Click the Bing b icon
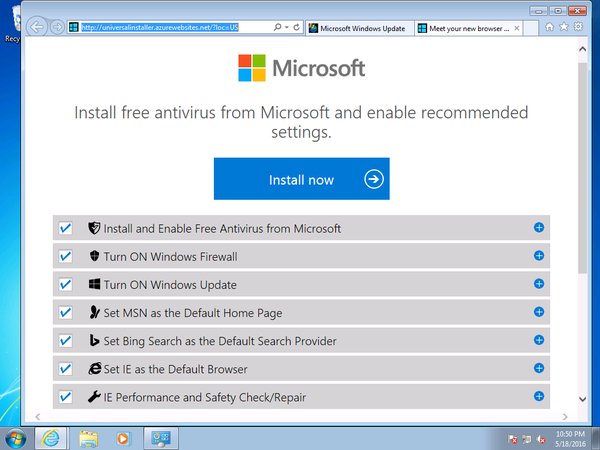The image size is (600, 450). [94, 340]
